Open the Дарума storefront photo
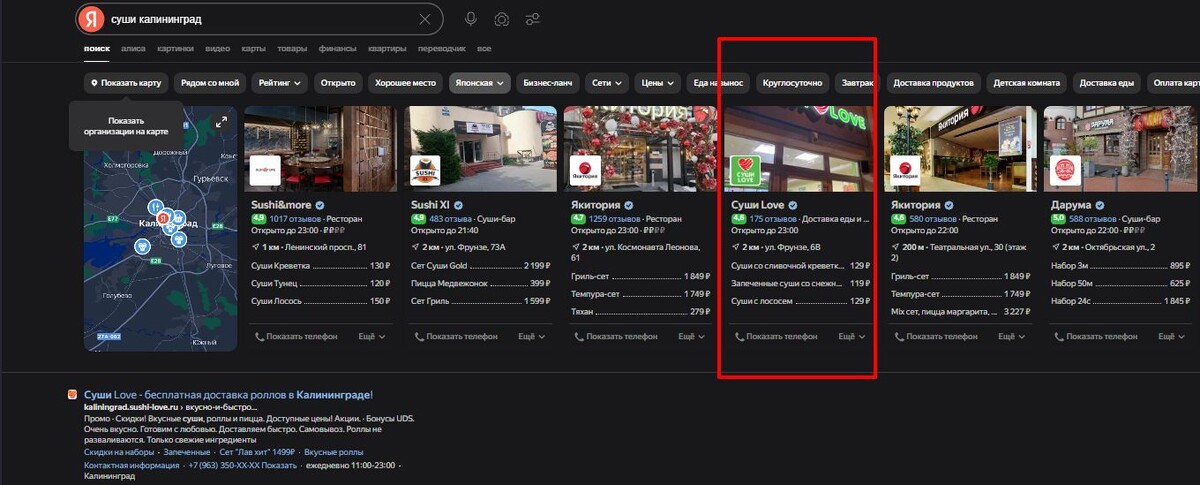Image resolution: width=1200 pixels, height=485 pixels. coord(1121,148)
